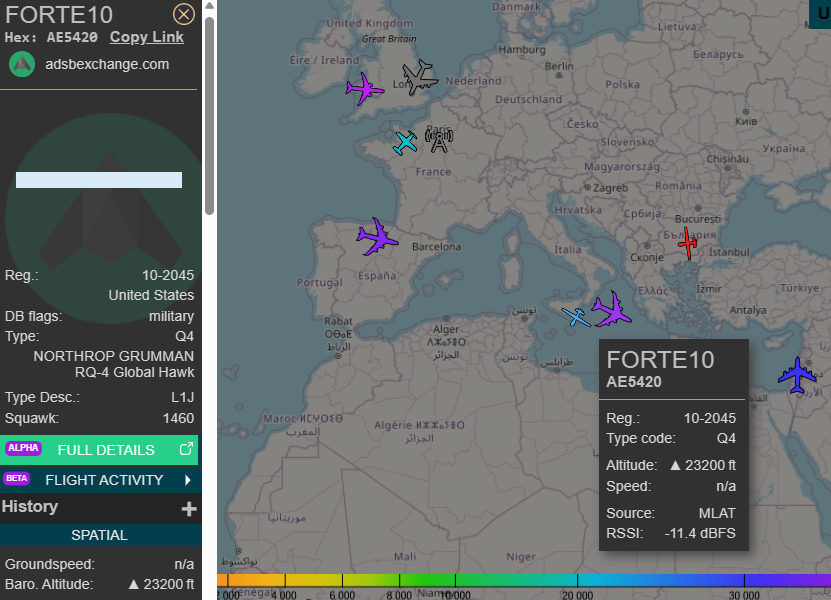Expand the FLIGHT ACTIVITY arrow

tap(188, 480)
